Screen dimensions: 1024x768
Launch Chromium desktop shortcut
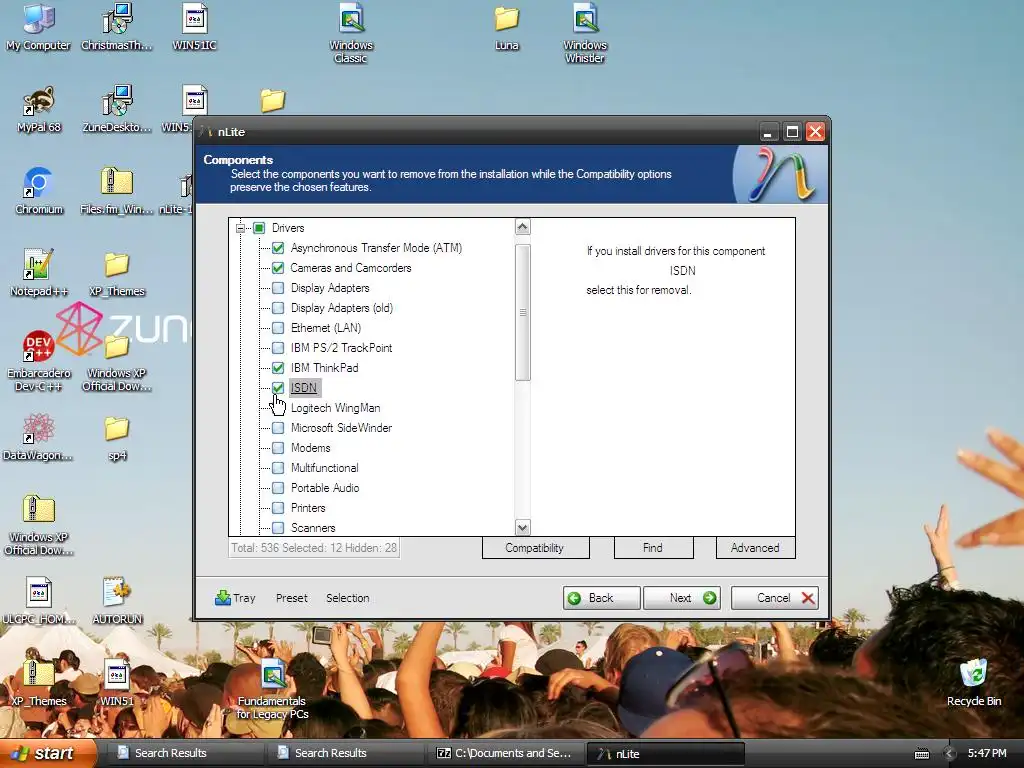(39, 191)
